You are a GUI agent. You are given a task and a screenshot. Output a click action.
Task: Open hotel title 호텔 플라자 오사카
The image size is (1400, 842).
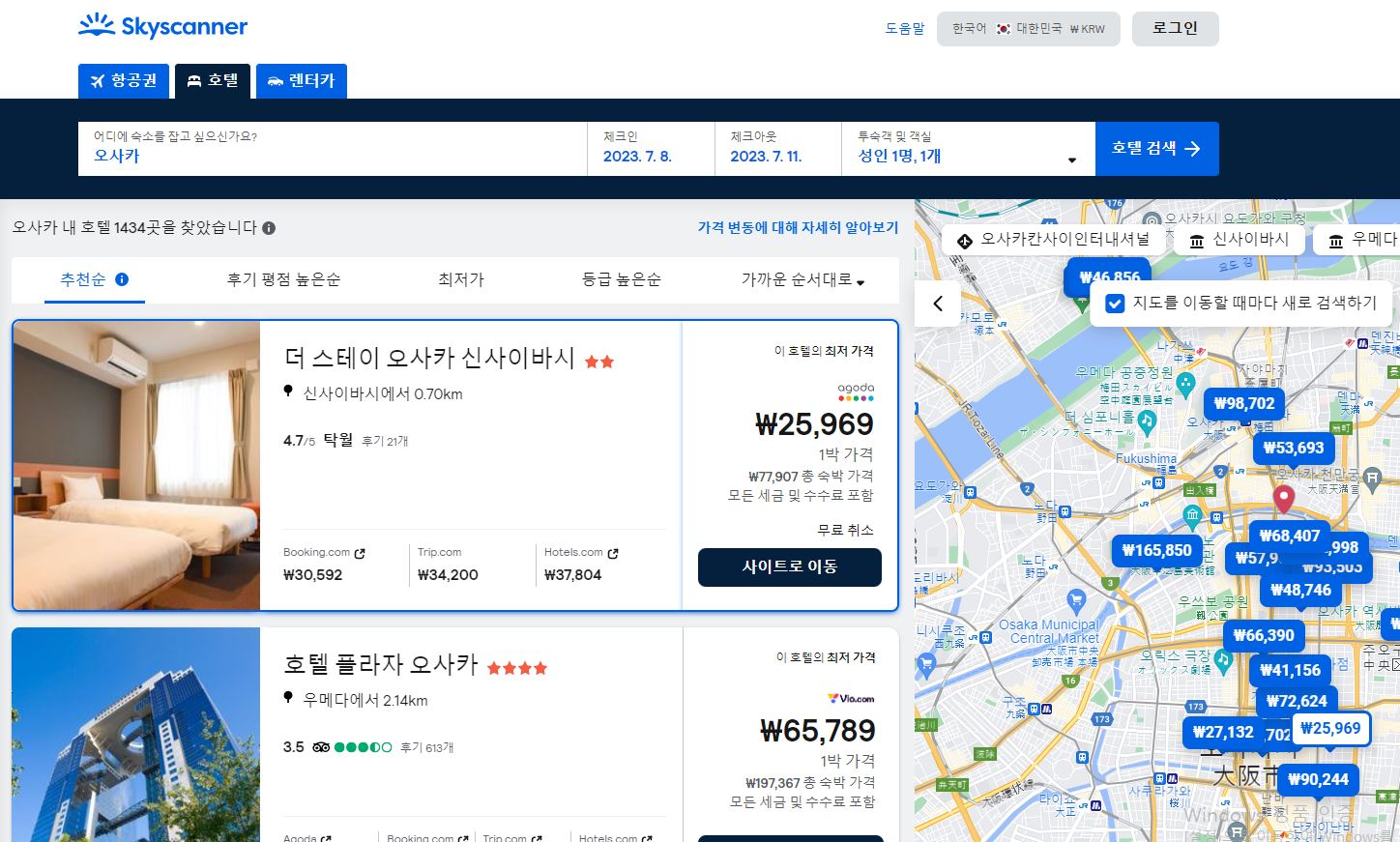click(381, 665)
